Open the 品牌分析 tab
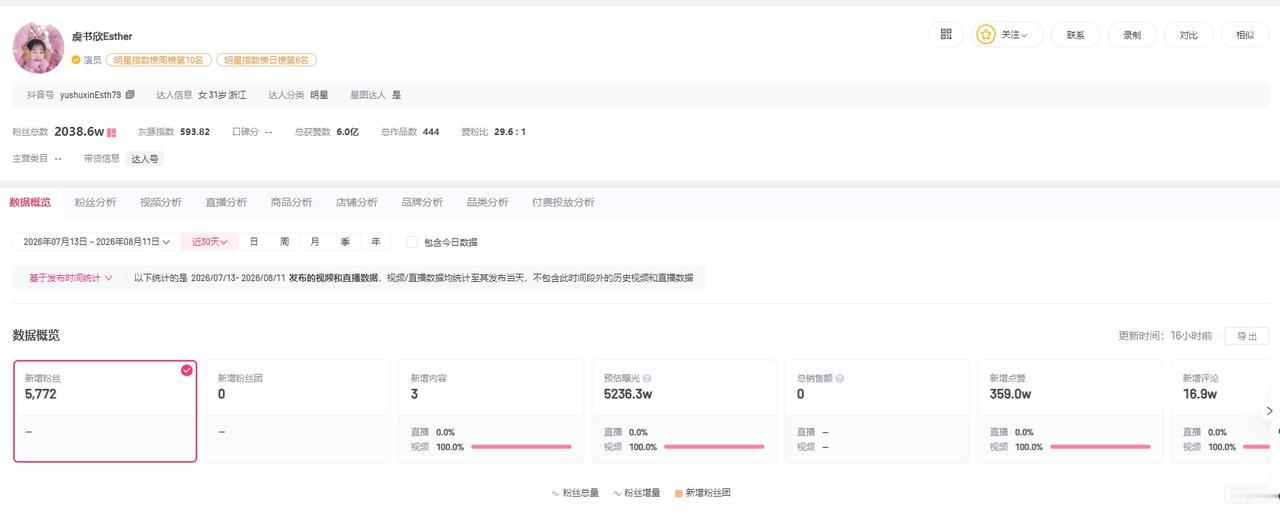 tap(422, 202)
